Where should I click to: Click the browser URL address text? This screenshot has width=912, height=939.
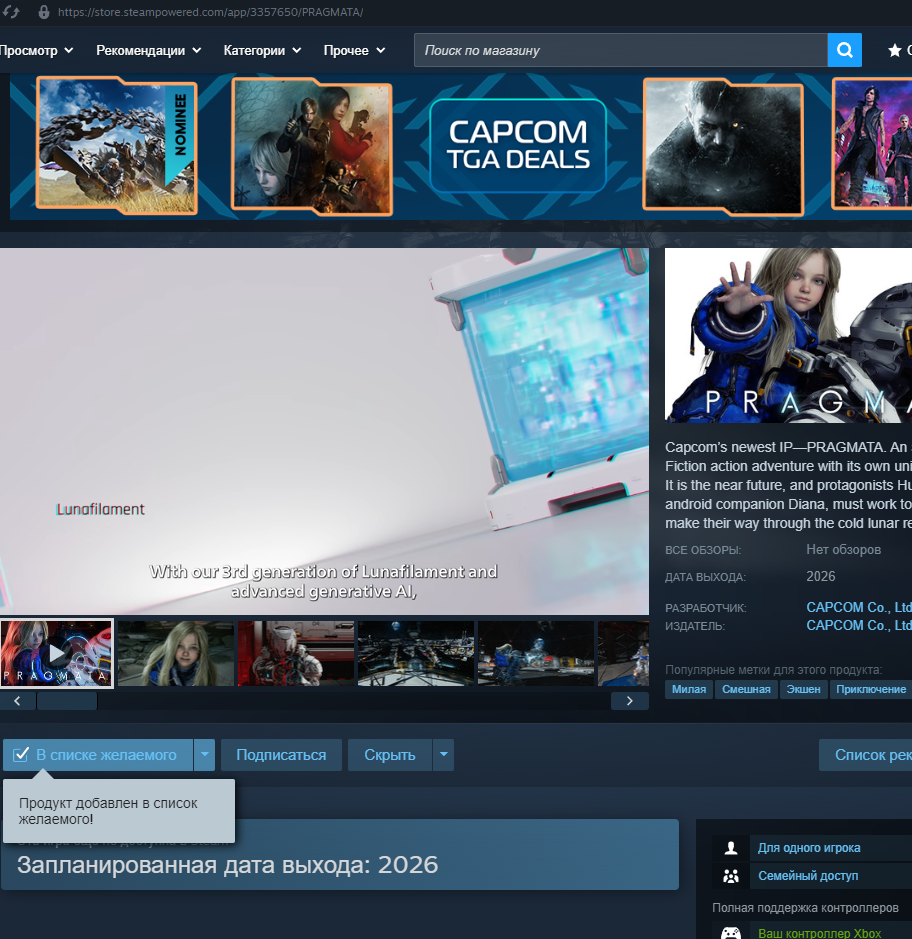tap(210, 12)
